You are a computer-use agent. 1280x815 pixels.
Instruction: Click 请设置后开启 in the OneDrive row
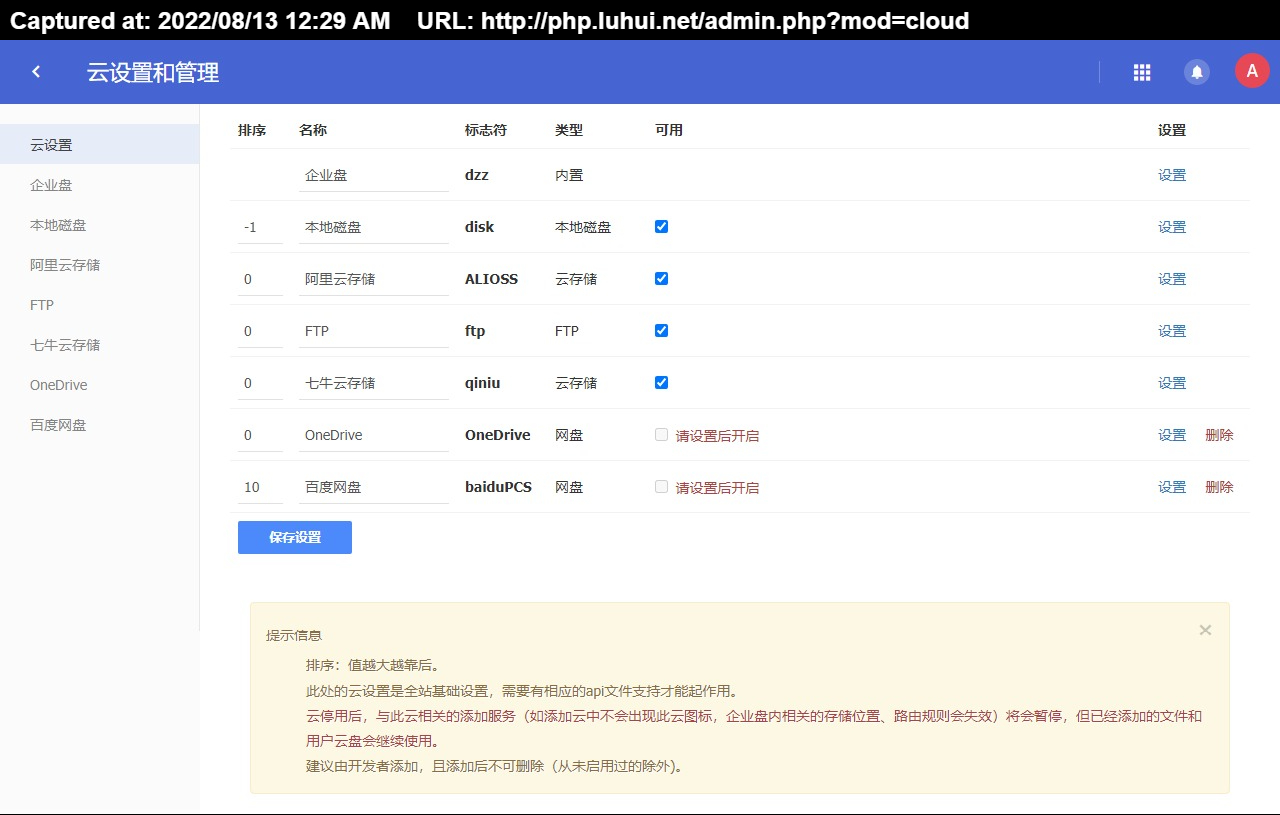point(717,436)
